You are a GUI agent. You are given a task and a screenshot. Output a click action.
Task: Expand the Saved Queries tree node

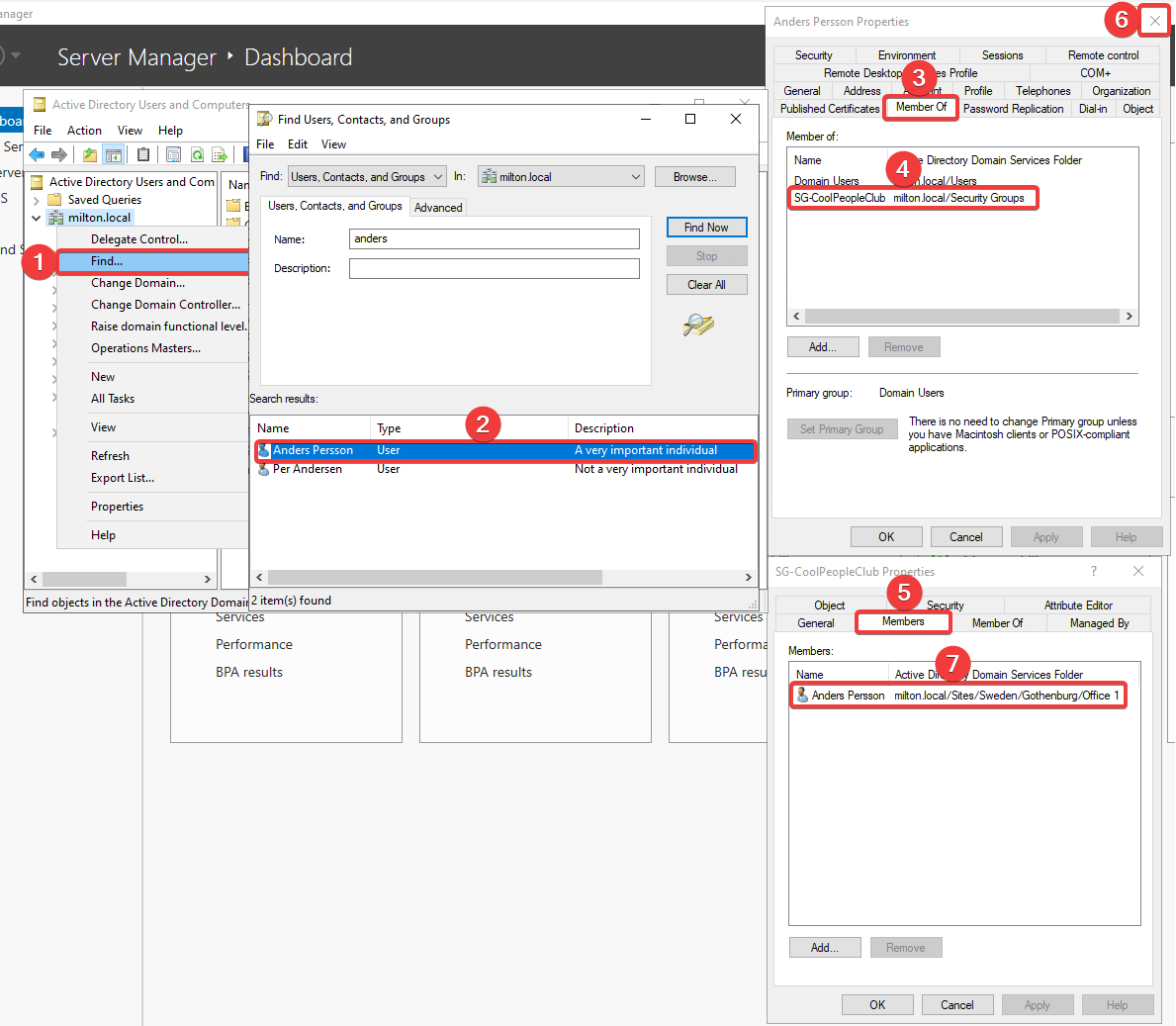[x=37, y=200]
